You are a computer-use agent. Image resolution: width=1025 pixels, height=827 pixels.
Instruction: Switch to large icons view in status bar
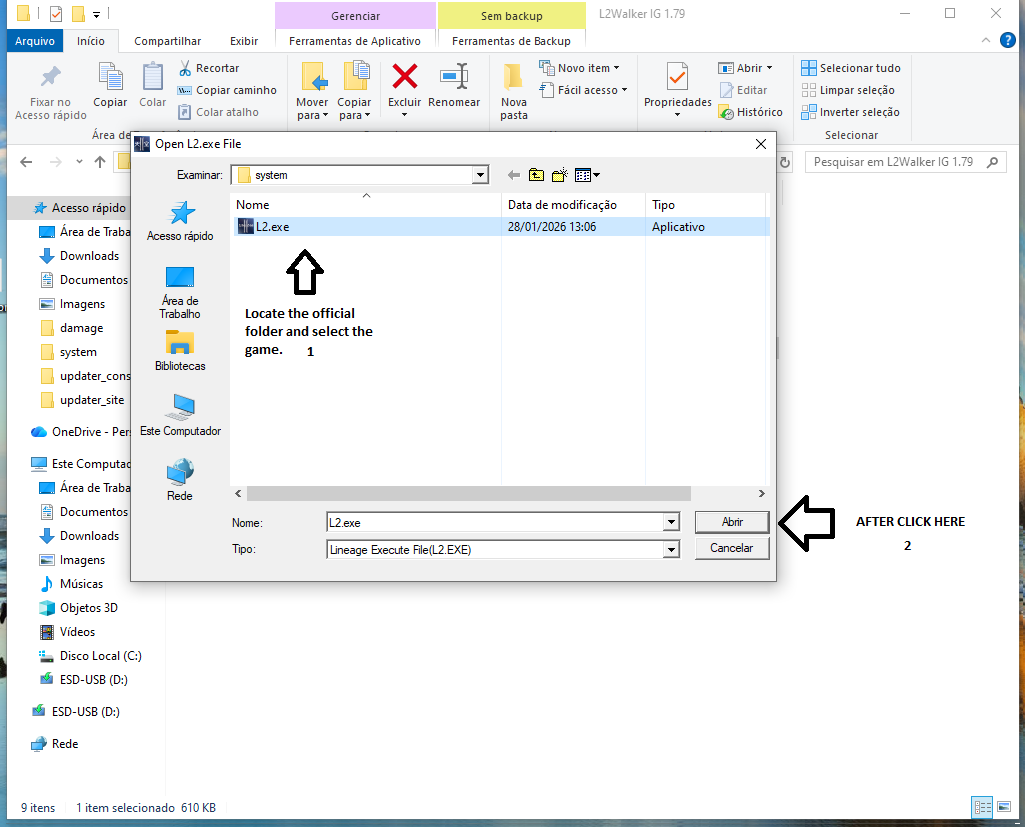1003,807
